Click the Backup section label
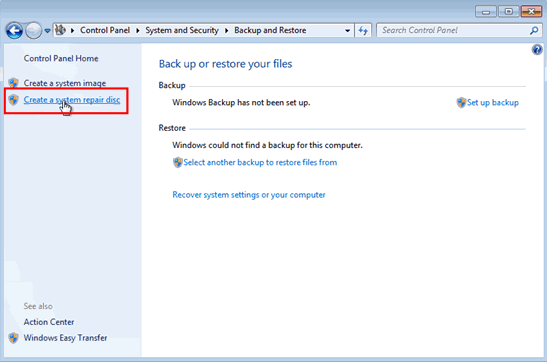This screenshot has height=362, width=547. pyautogui.click(x=172, y=85)
